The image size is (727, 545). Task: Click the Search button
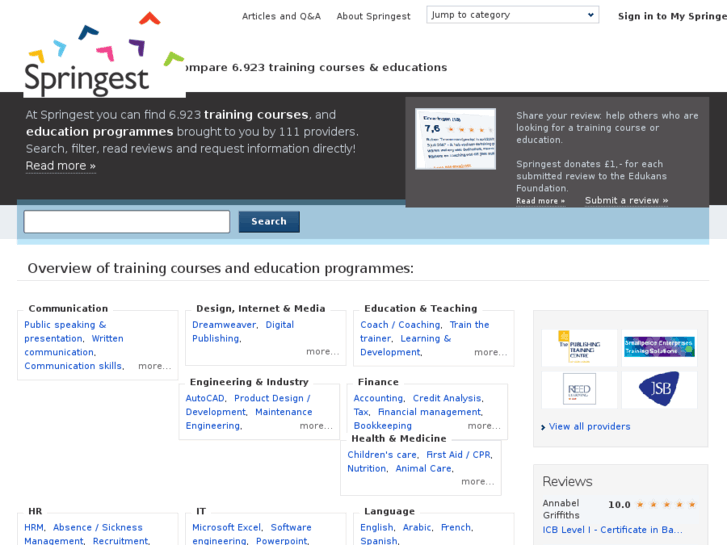pos(269,222)
